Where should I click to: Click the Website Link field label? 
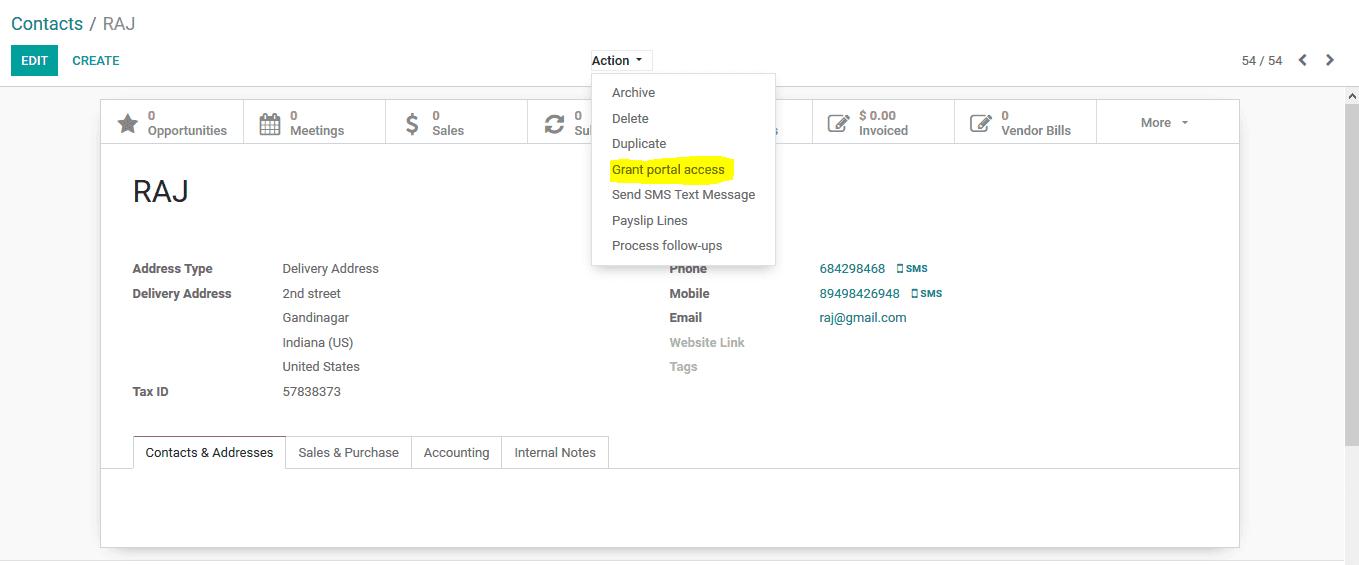point(707,343)
